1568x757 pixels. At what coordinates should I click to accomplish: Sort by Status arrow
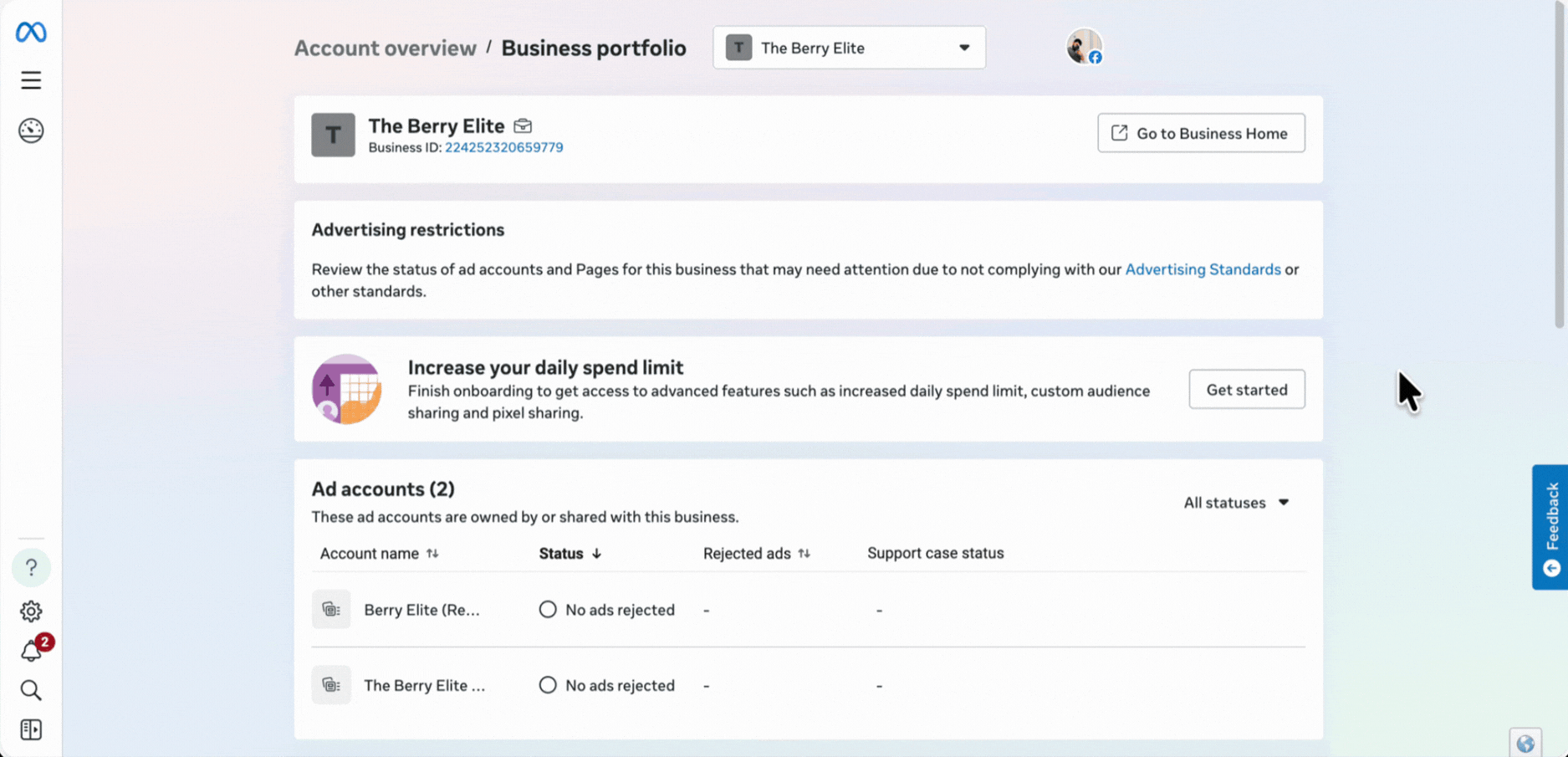coord(596,554)
